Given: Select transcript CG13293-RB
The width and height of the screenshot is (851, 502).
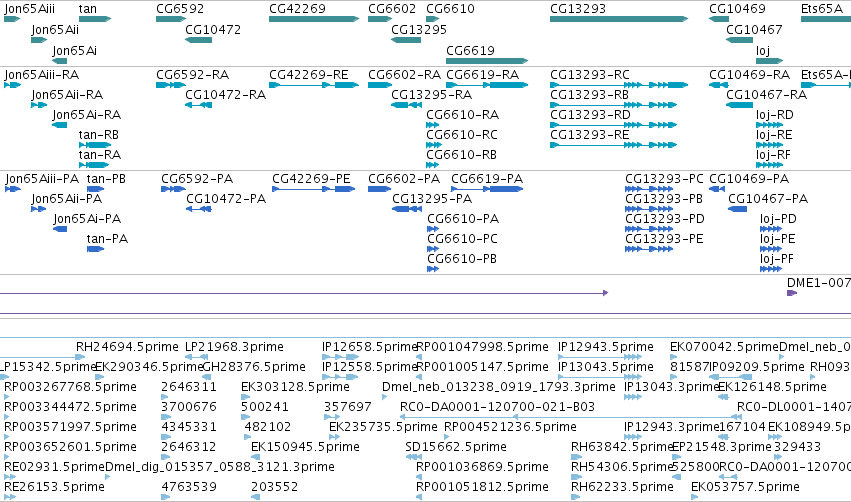Looking at the screenshot, I should click(x=589, y=95).
